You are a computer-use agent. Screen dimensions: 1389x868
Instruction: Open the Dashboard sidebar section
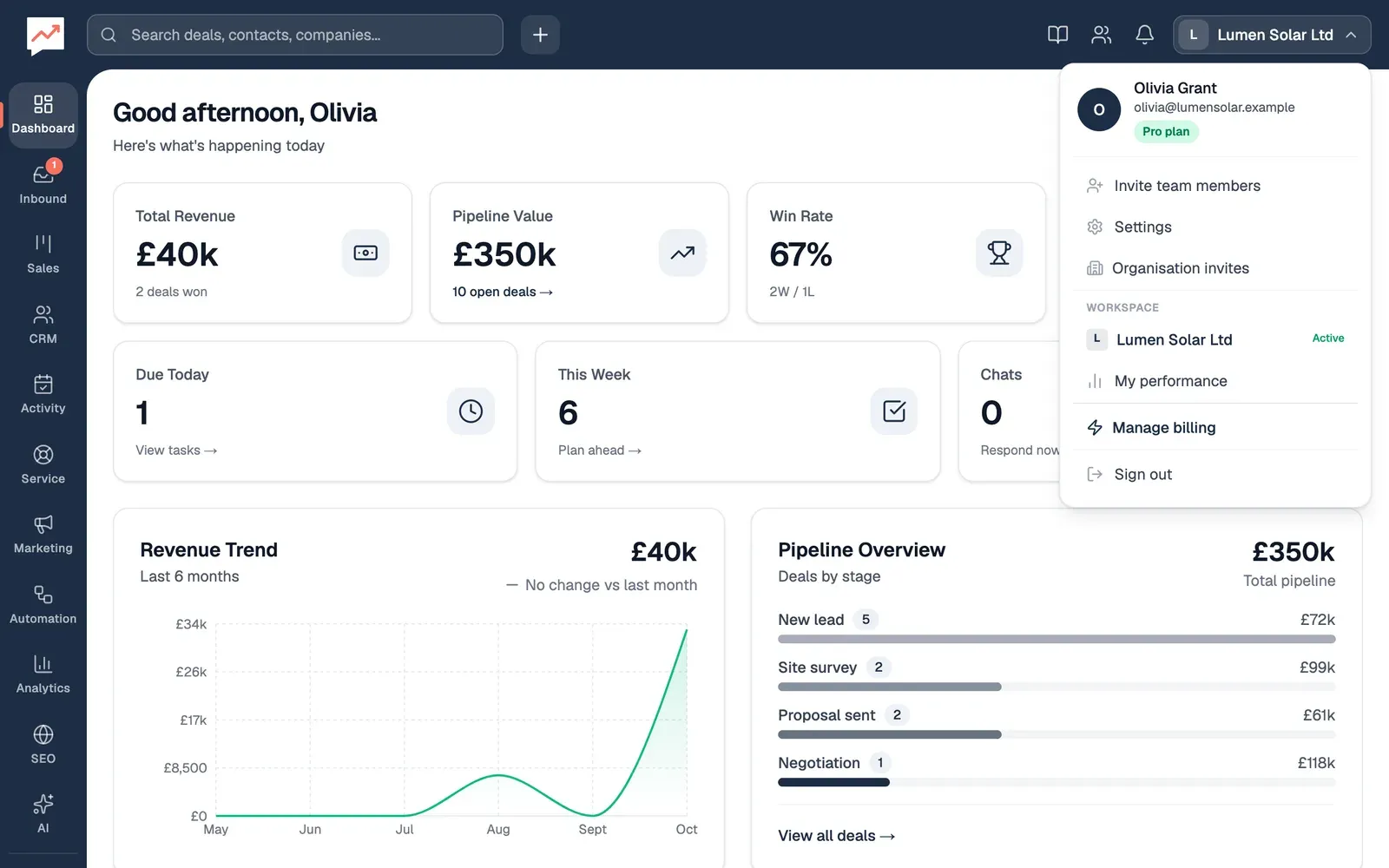(43, 115)
